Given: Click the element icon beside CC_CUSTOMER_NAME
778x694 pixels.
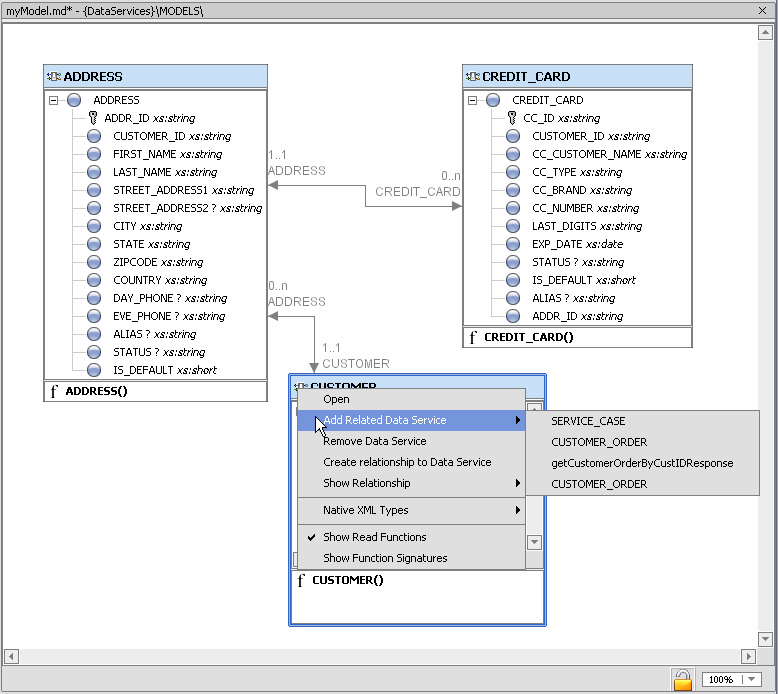Looking at the screenshot, I should click(513, 154).
